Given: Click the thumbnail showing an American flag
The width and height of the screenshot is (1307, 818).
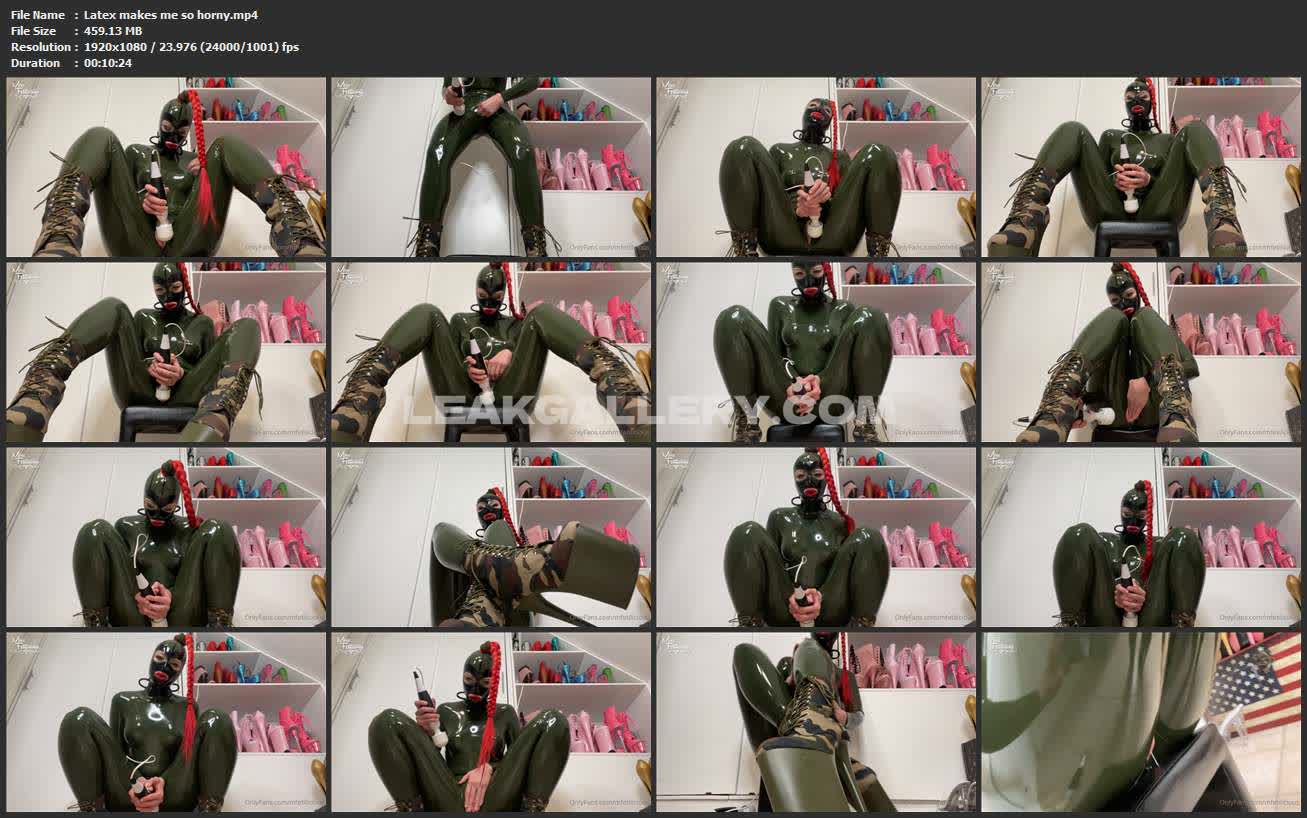Looking at the screenshot, I should pos(1141,722).
